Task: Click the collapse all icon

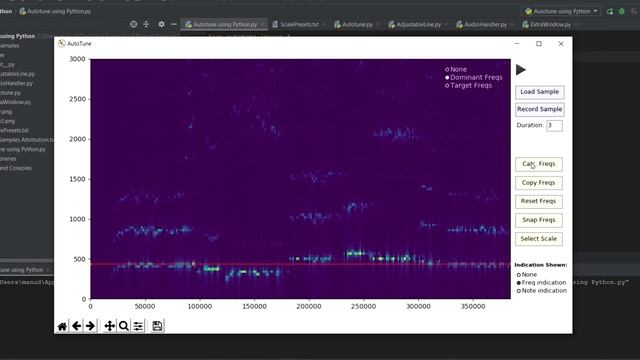Action: pyautogui.click(x=146, y=24)
